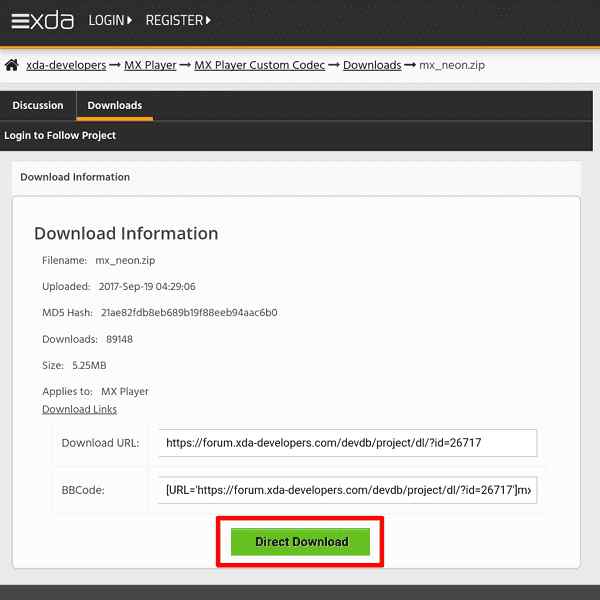Image resolution: width=600 pixels, height=600 pixels.
Task: Go to home via house icon
Action: point(12,65)
